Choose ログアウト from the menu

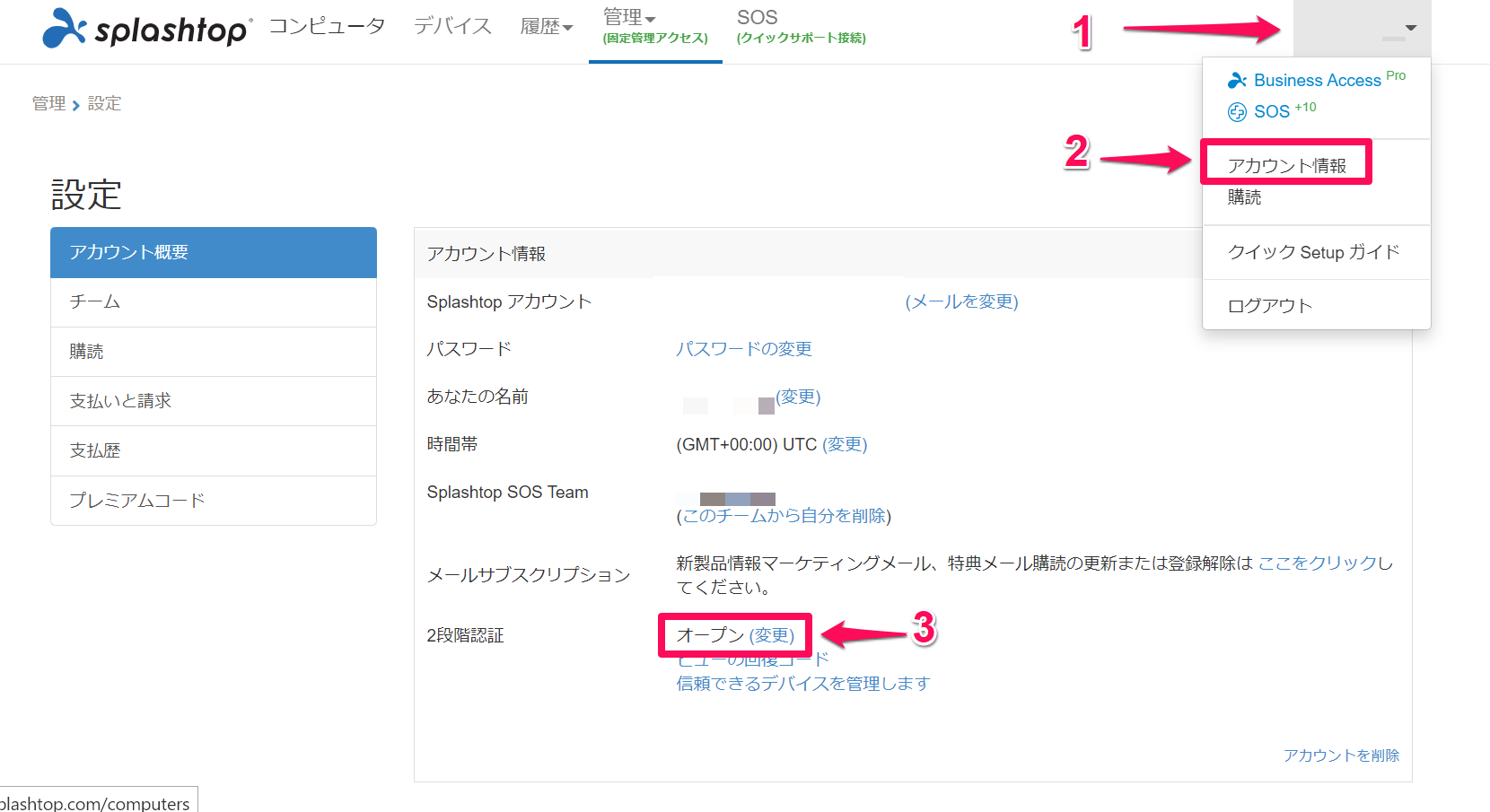point(1269,306)
